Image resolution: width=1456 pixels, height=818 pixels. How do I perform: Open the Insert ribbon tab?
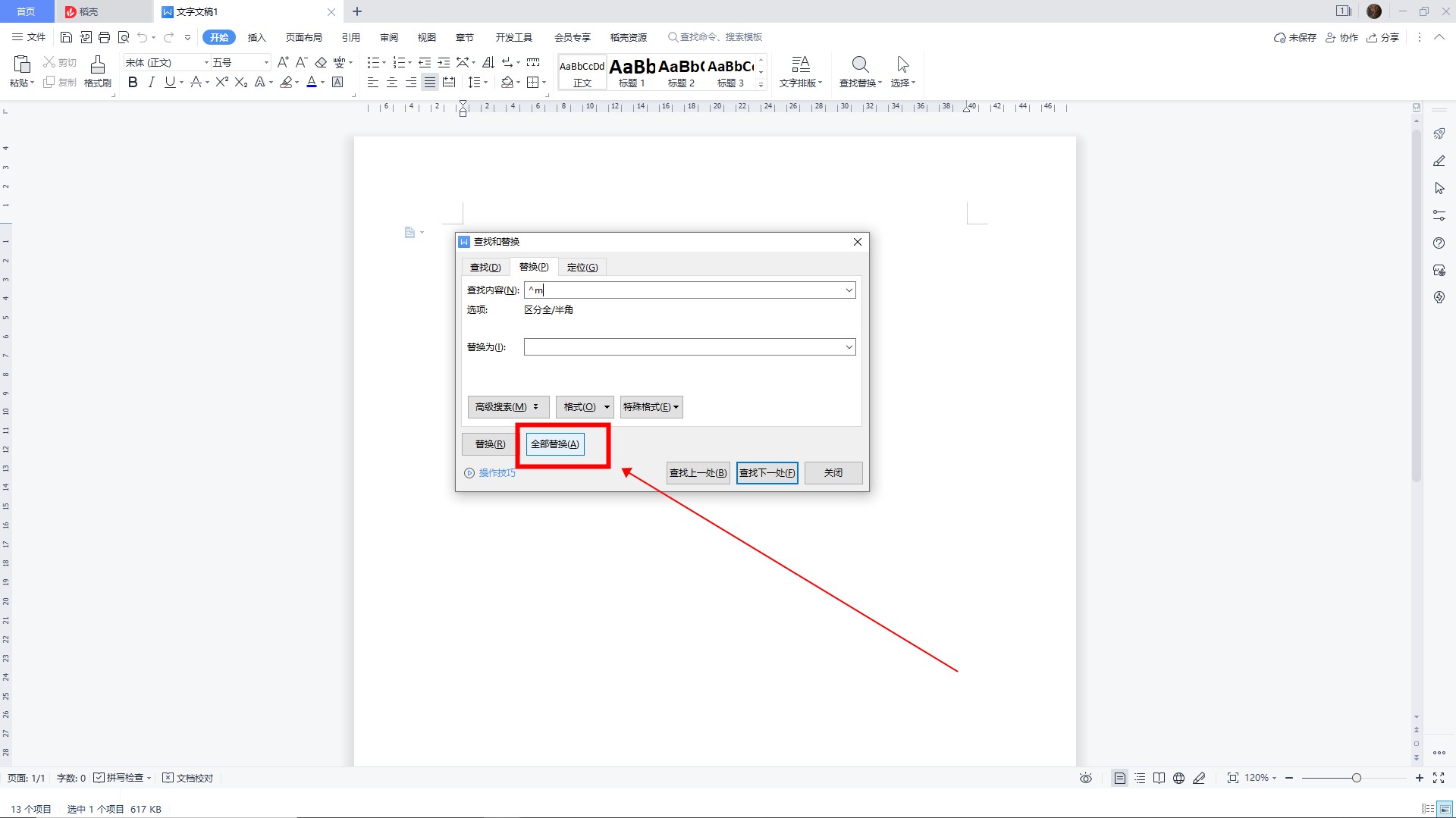[x=256, y=37]
